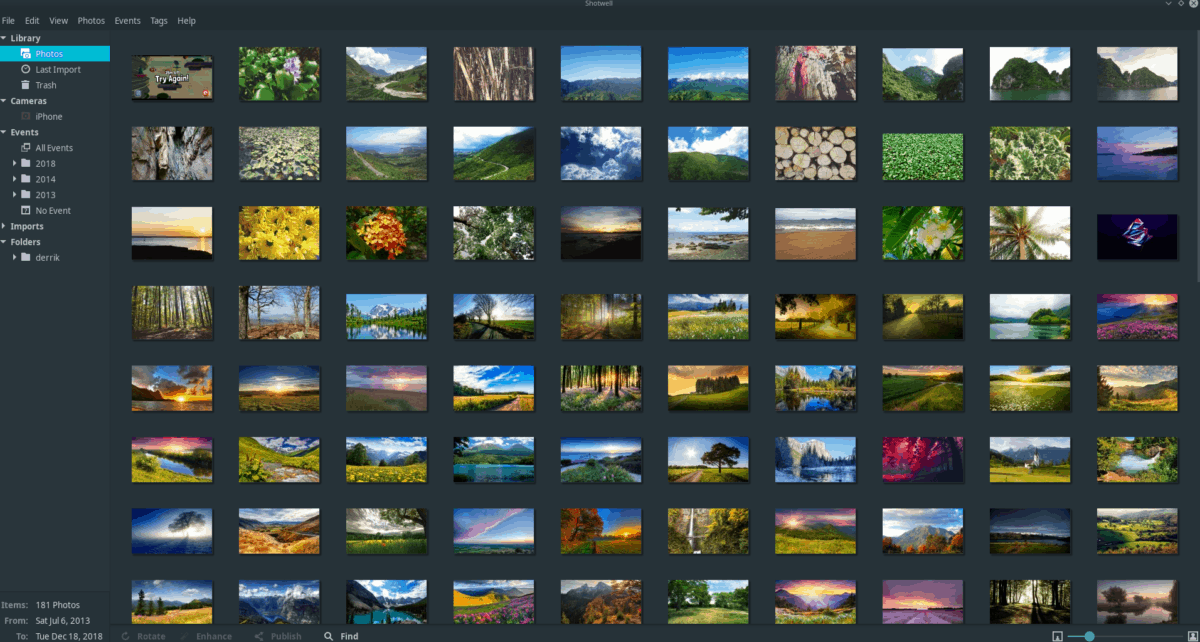
Task: Collapse the Library section
Action: tap(4, 38)
